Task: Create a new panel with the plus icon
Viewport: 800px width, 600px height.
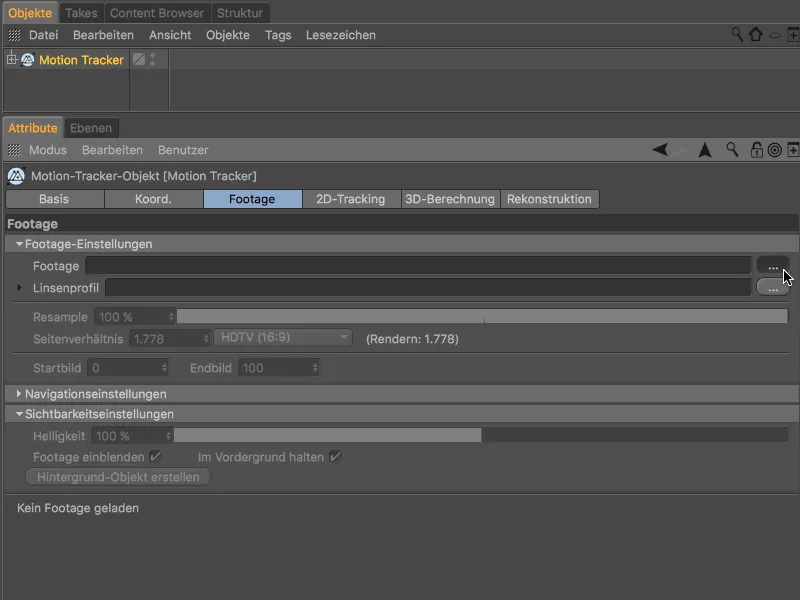Action: click(792, 148)
